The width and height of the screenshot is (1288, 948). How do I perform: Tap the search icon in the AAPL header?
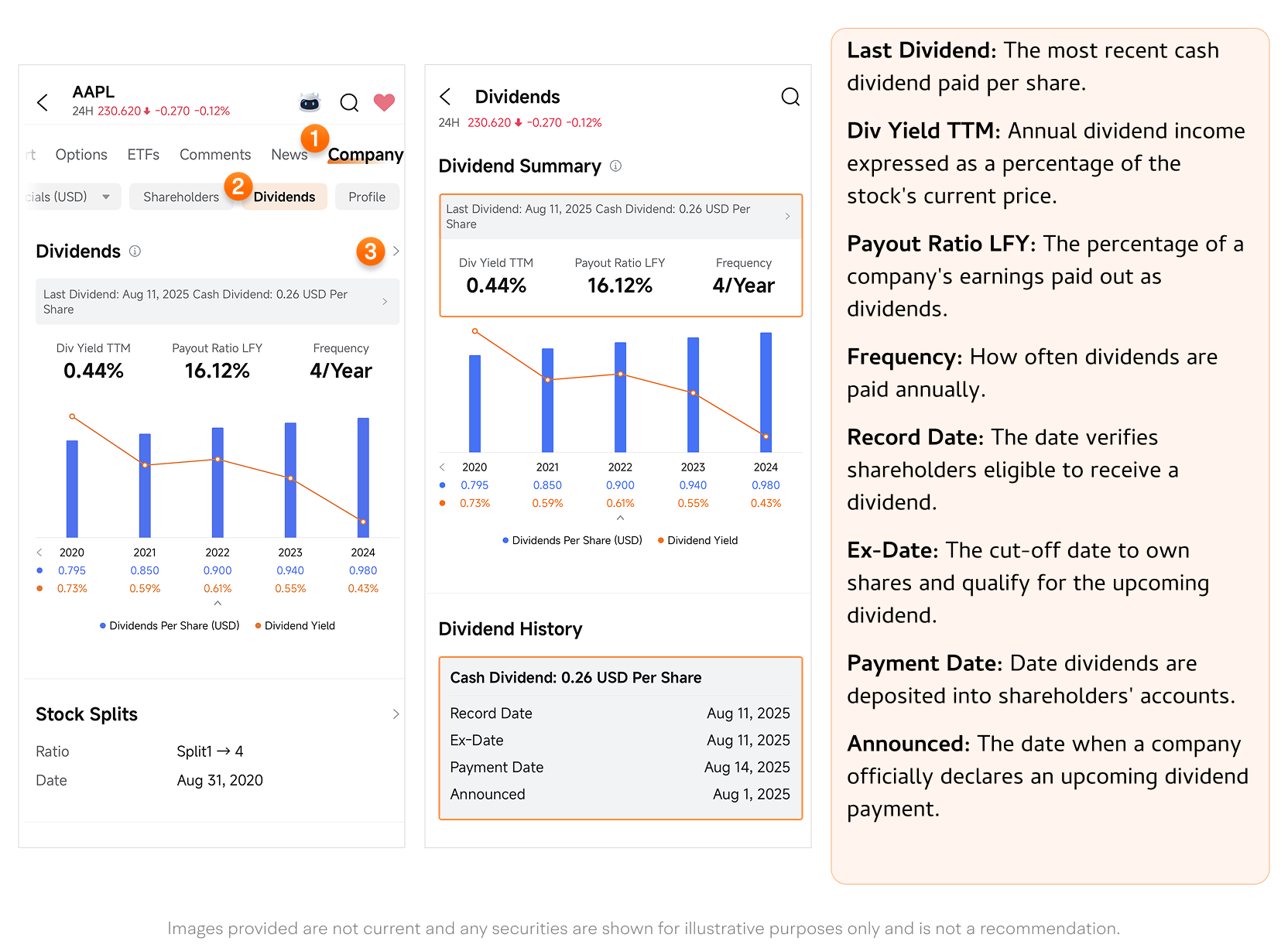(349, 103)
